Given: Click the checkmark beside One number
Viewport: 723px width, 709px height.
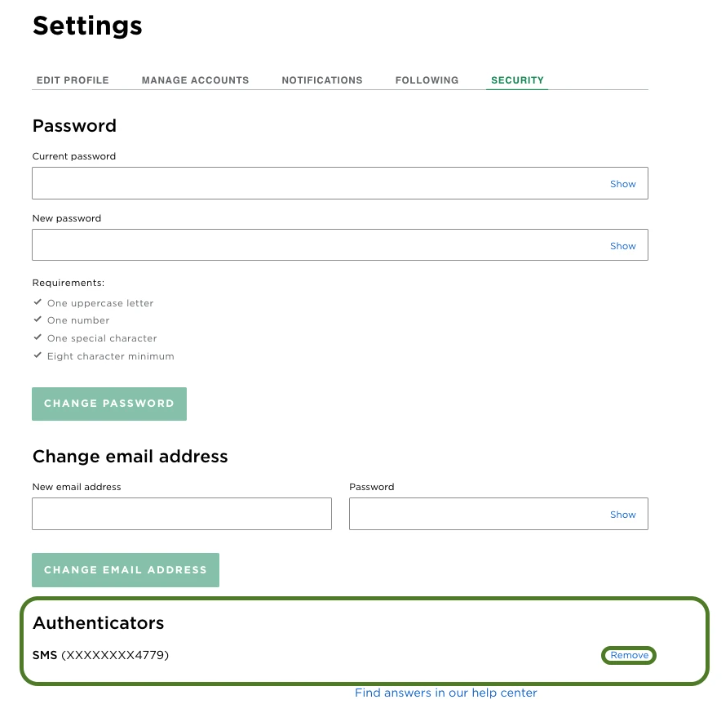Looking at the screenshot, I should pos(37,320).
